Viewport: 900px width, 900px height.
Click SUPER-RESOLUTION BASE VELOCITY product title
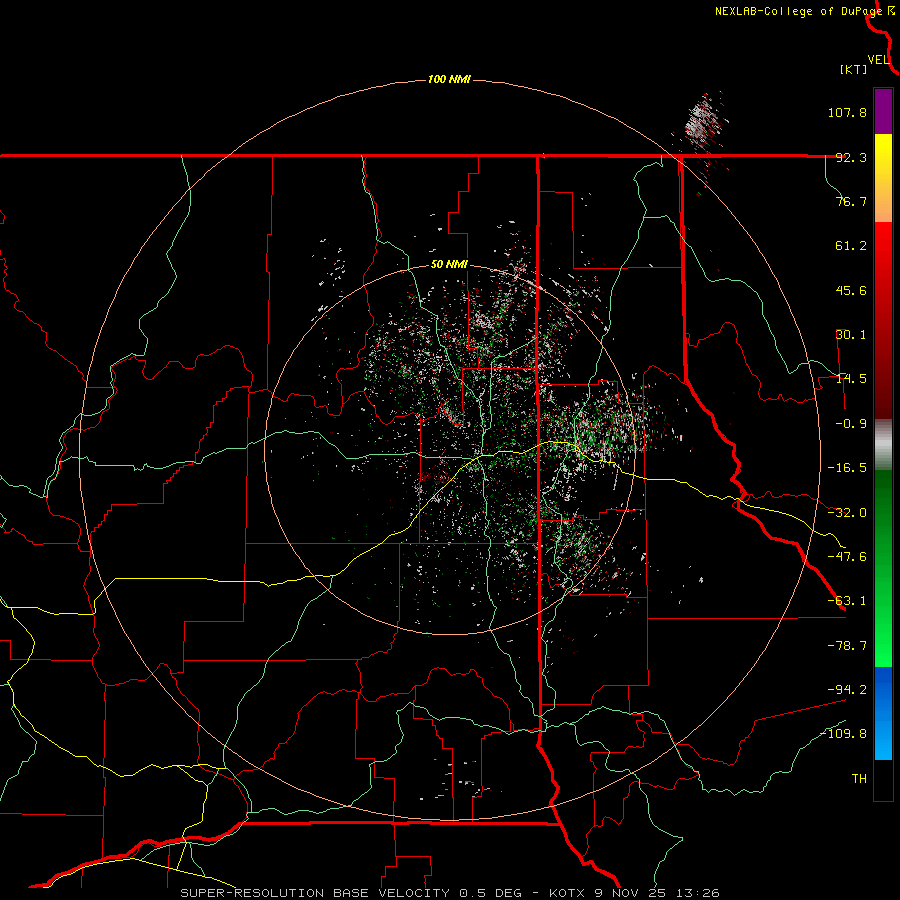317,893
